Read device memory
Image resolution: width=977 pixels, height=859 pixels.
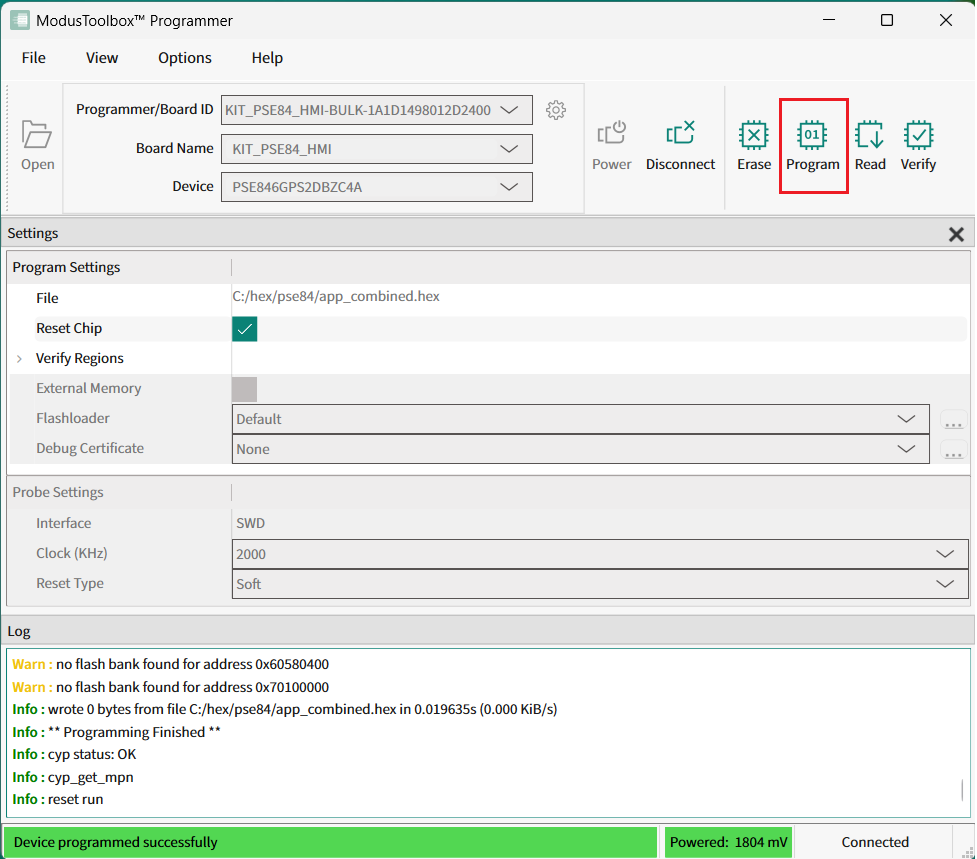tap(870, 146)
